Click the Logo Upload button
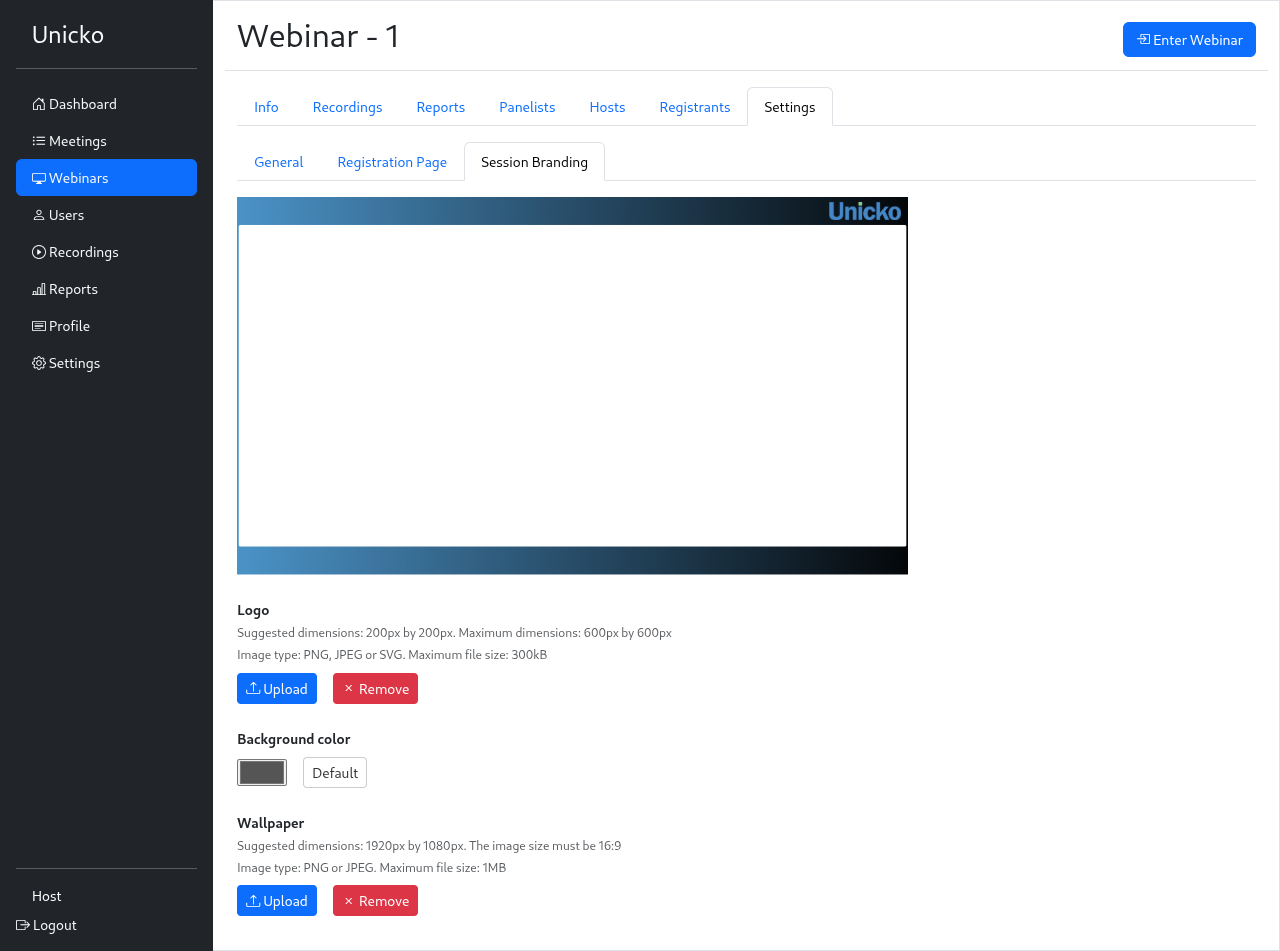 [x=277, y=689]
